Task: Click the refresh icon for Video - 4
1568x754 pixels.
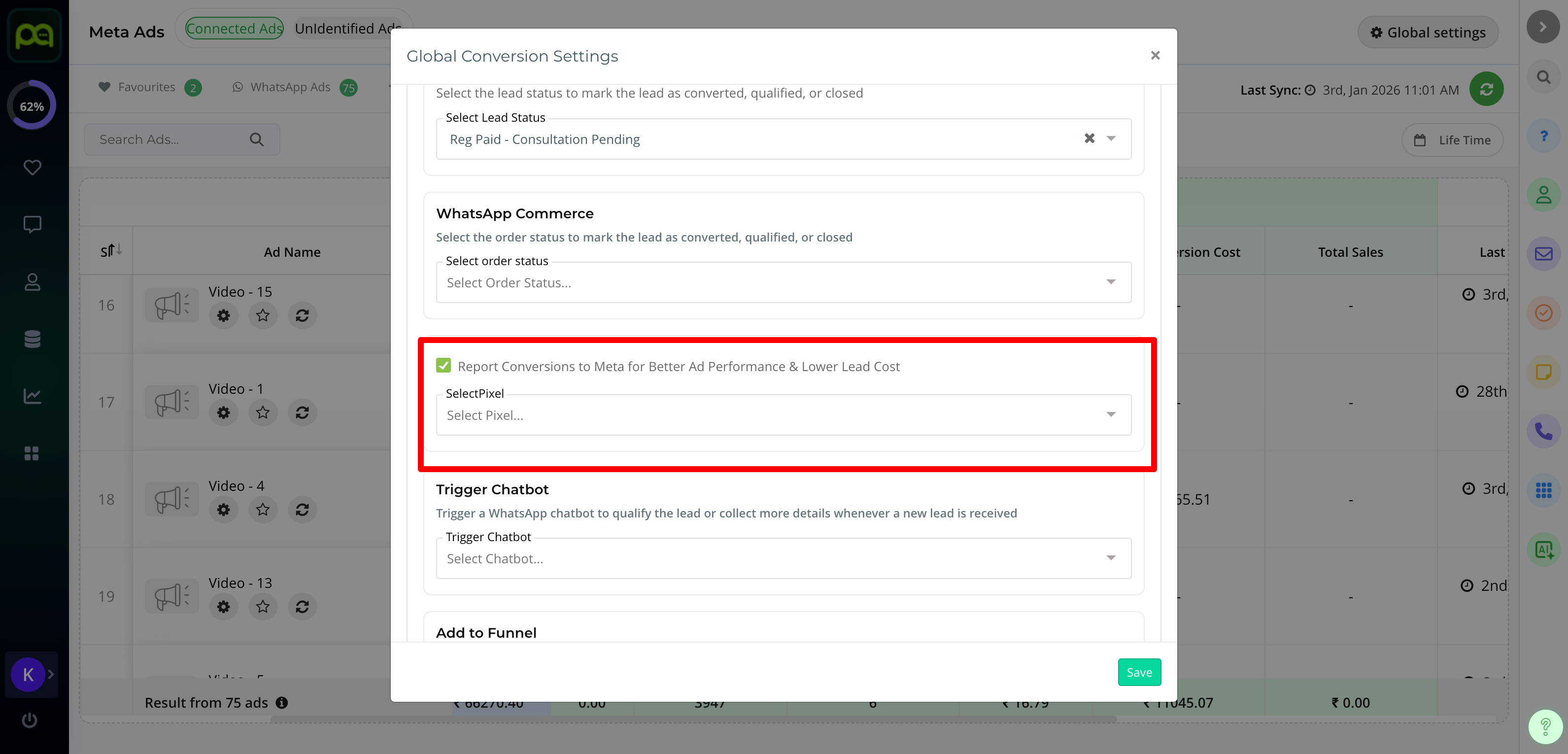Action: (x=302, y=510)
